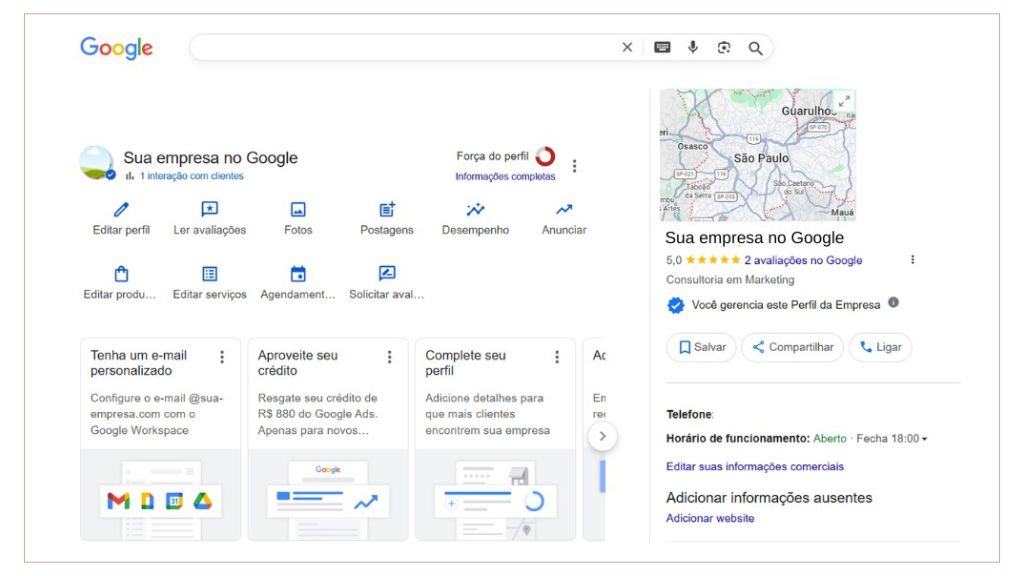Screen dimensions: 1024x576
Task: Open Informações completas link
Action: (505, 176)
